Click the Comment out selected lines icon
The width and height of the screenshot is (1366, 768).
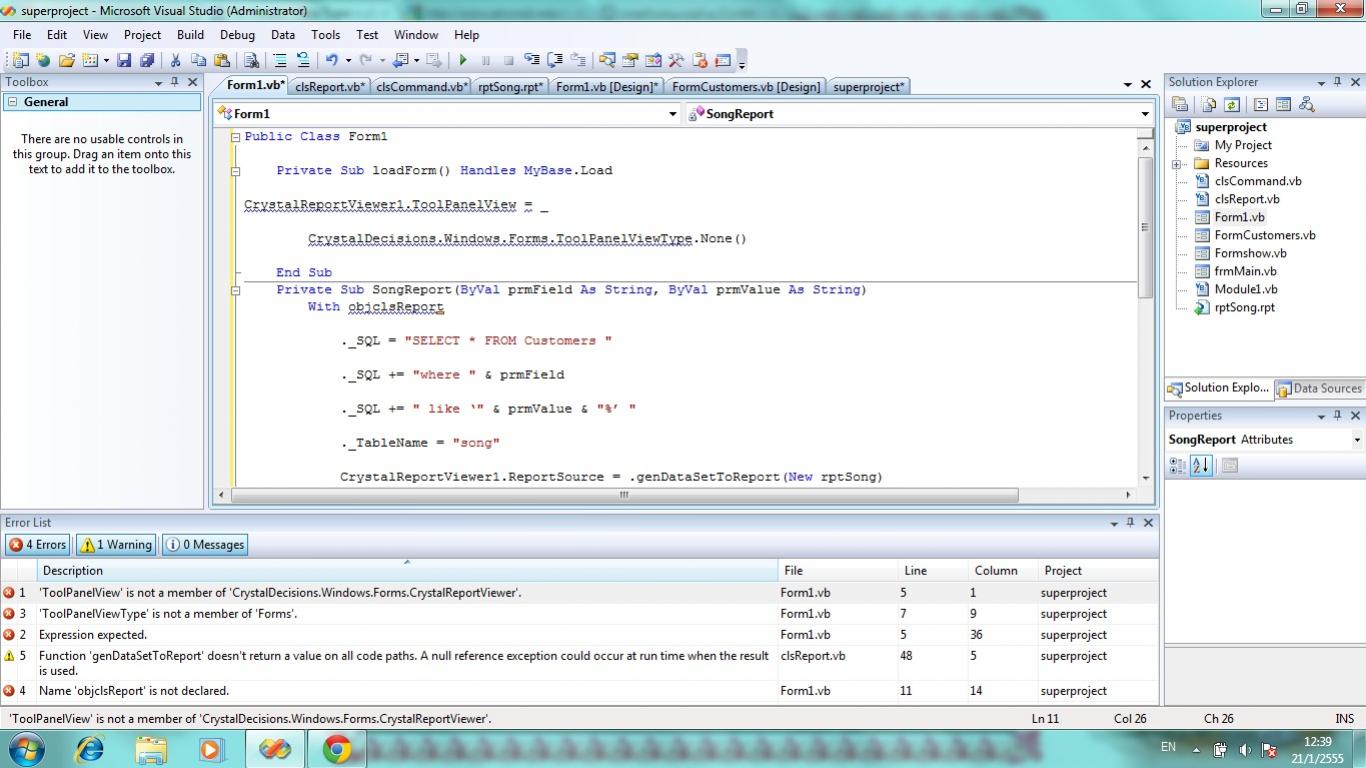[x=280, y=60]
